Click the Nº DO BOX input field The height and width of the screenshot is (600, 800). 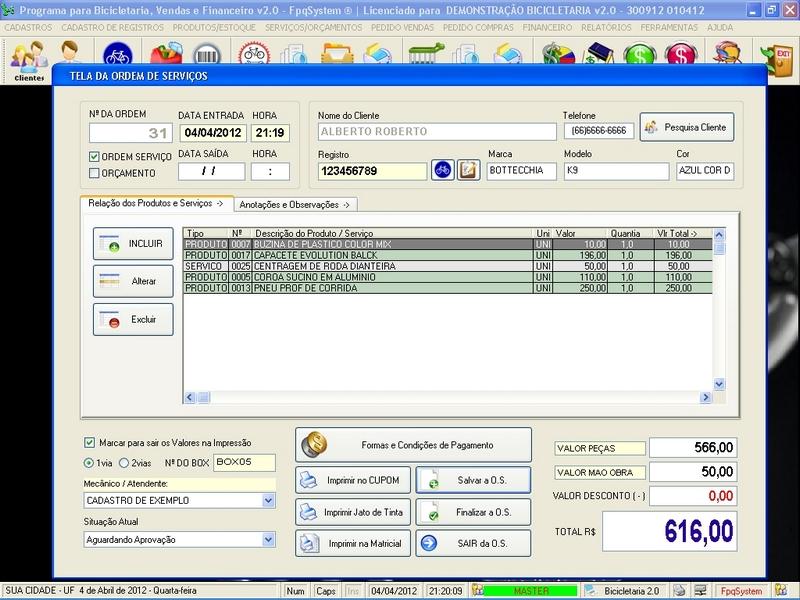[244, 463]
